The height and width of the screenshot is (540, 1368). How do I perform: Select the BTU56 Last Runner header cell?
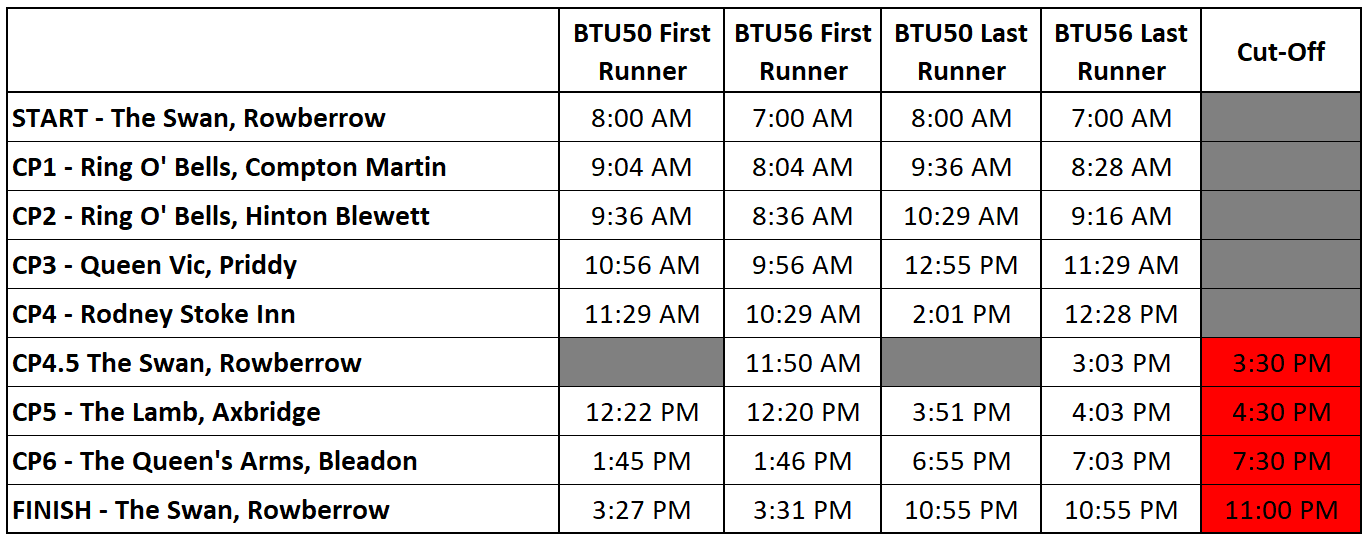tap(1121, 52)
